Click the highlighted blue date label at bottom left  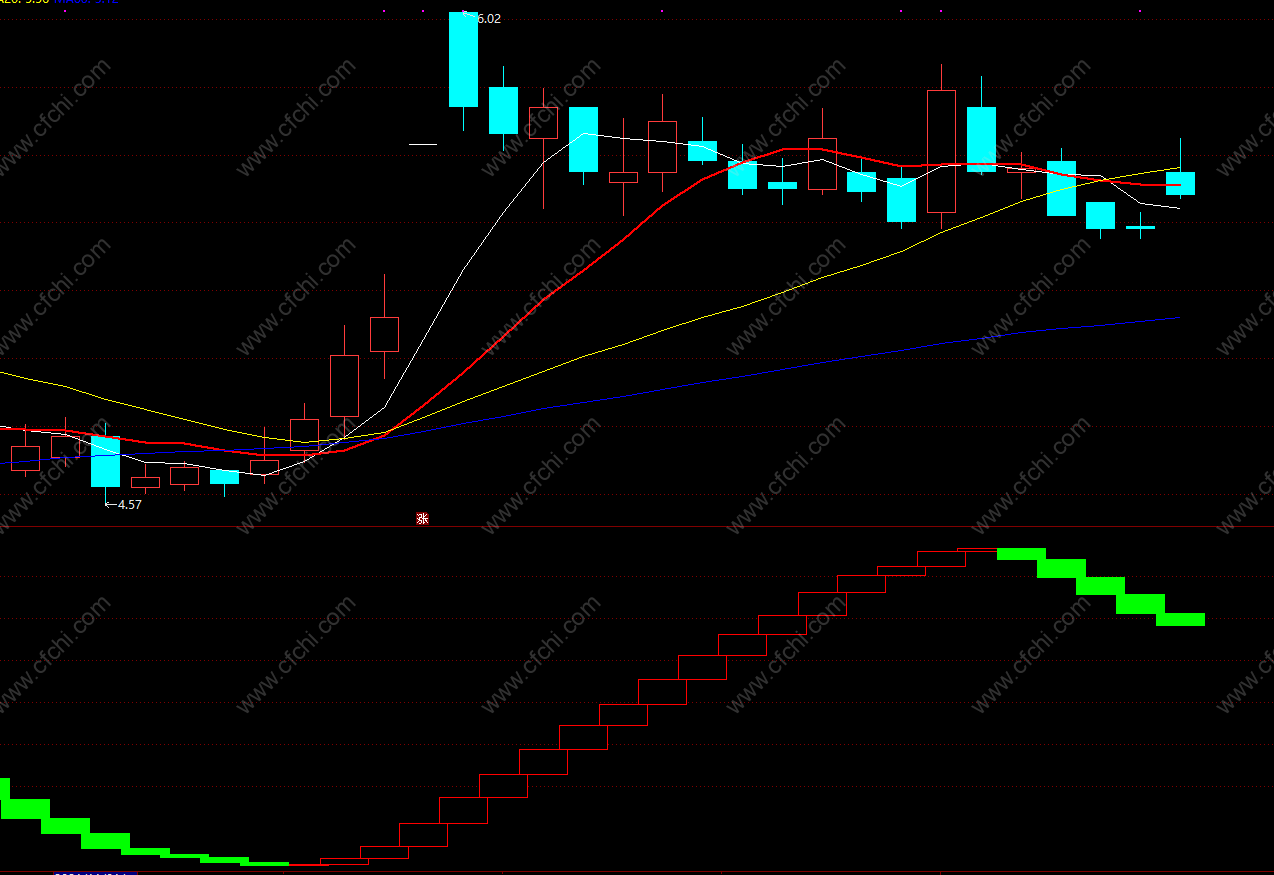tap(95, 873)
